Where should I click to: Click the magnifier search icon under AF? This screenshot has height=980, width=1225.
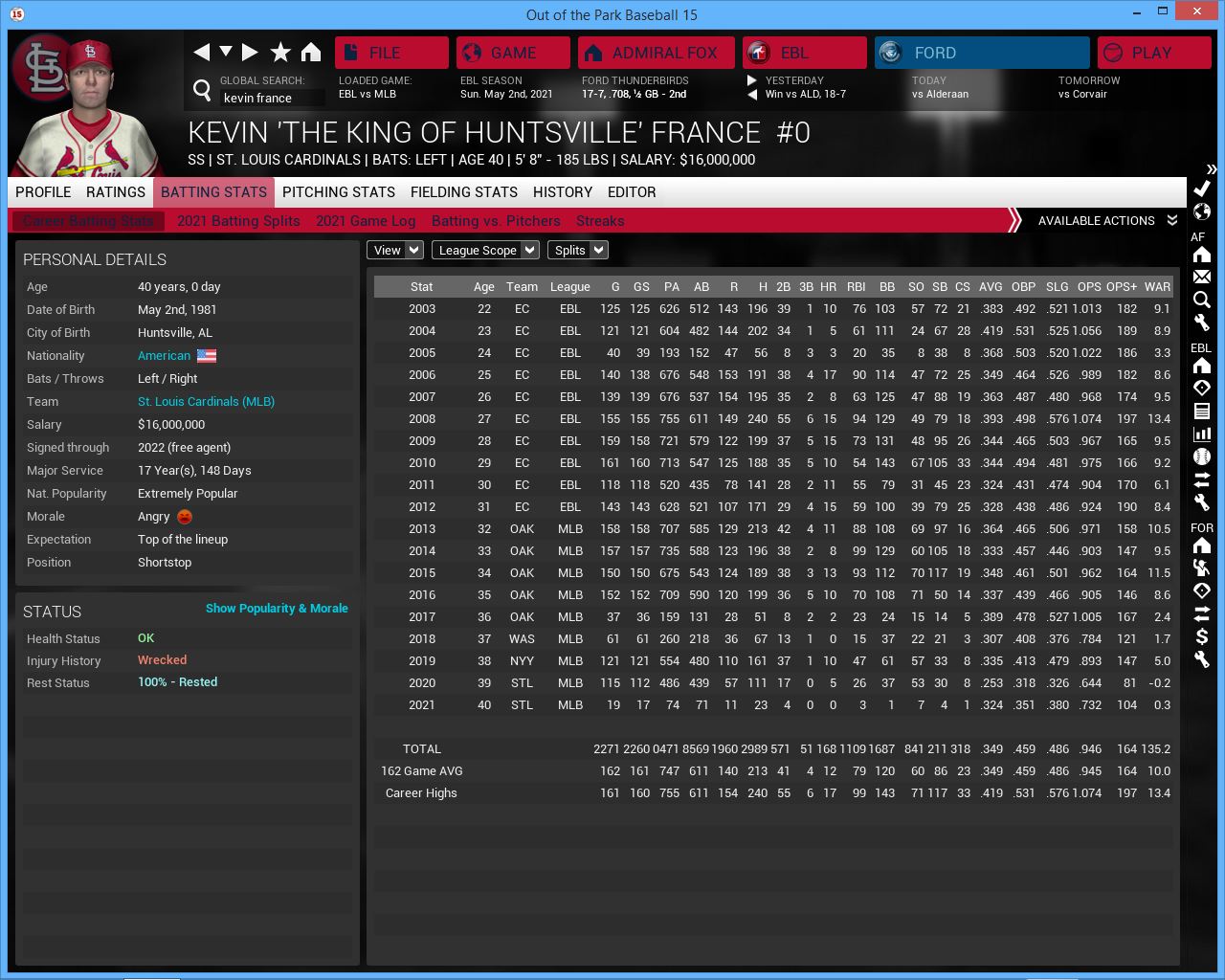click(x=1202, y=300)
